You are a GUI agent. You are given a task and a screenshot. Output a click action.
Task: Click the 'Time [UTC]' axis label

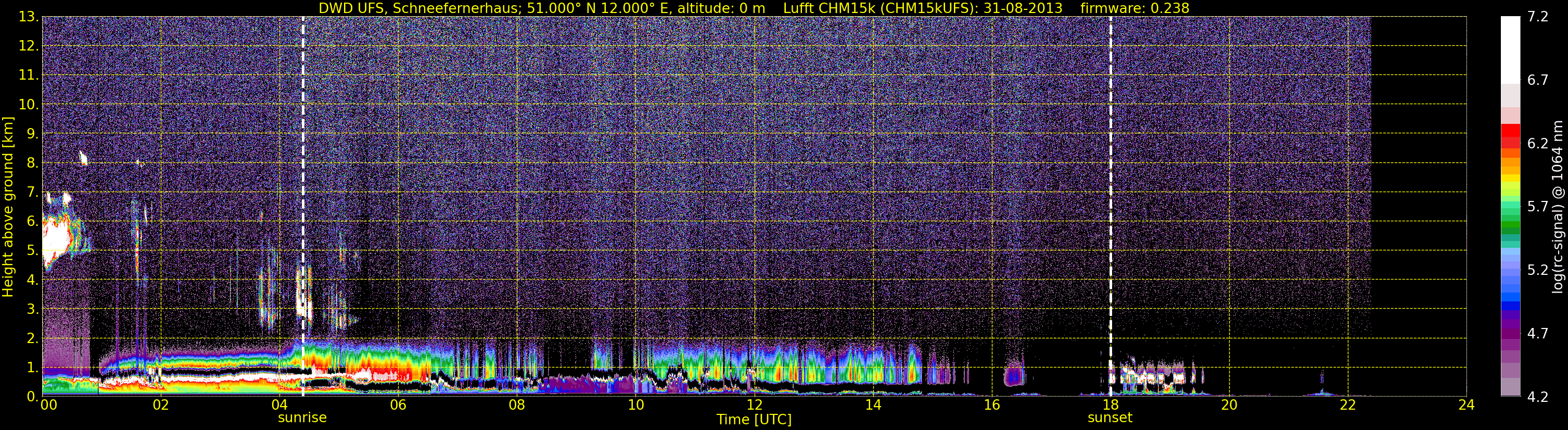[754, 420]
